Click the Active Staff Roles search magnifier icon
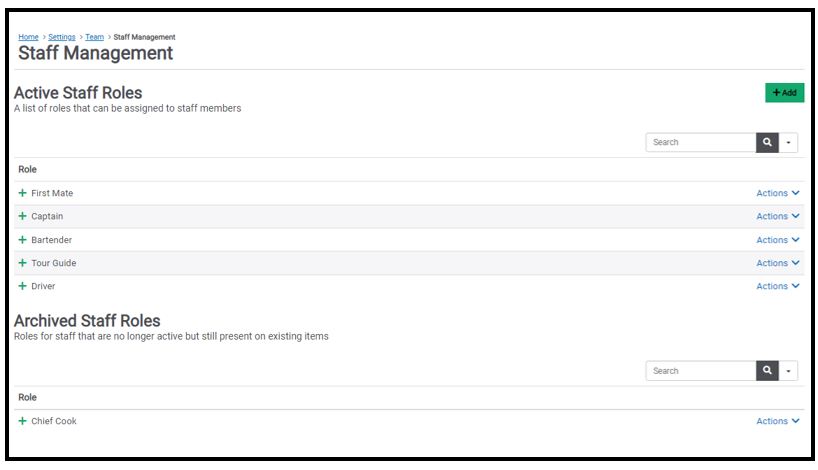818x470 pixels. tap(767, 142)
